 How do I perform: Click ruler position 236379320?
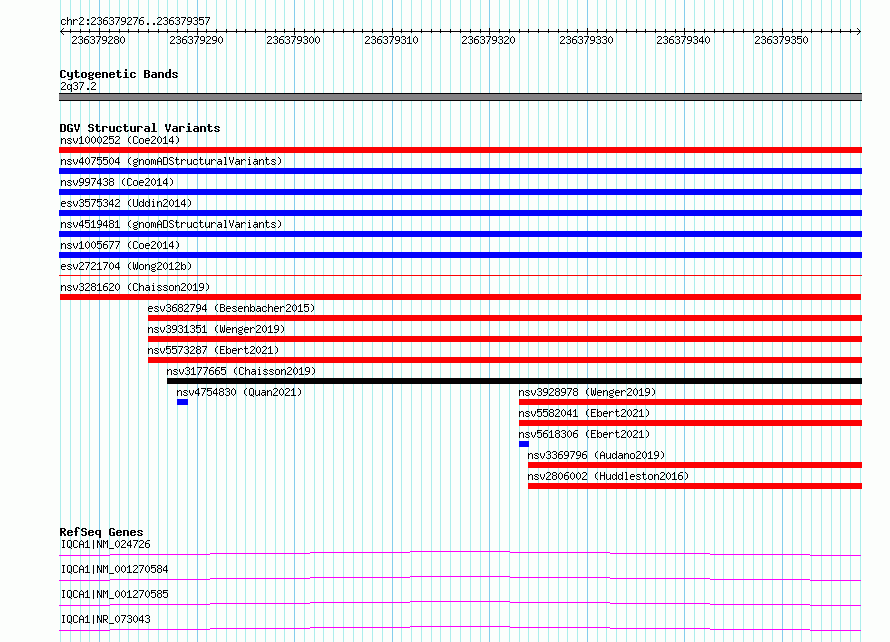click(x=489, y=40)
